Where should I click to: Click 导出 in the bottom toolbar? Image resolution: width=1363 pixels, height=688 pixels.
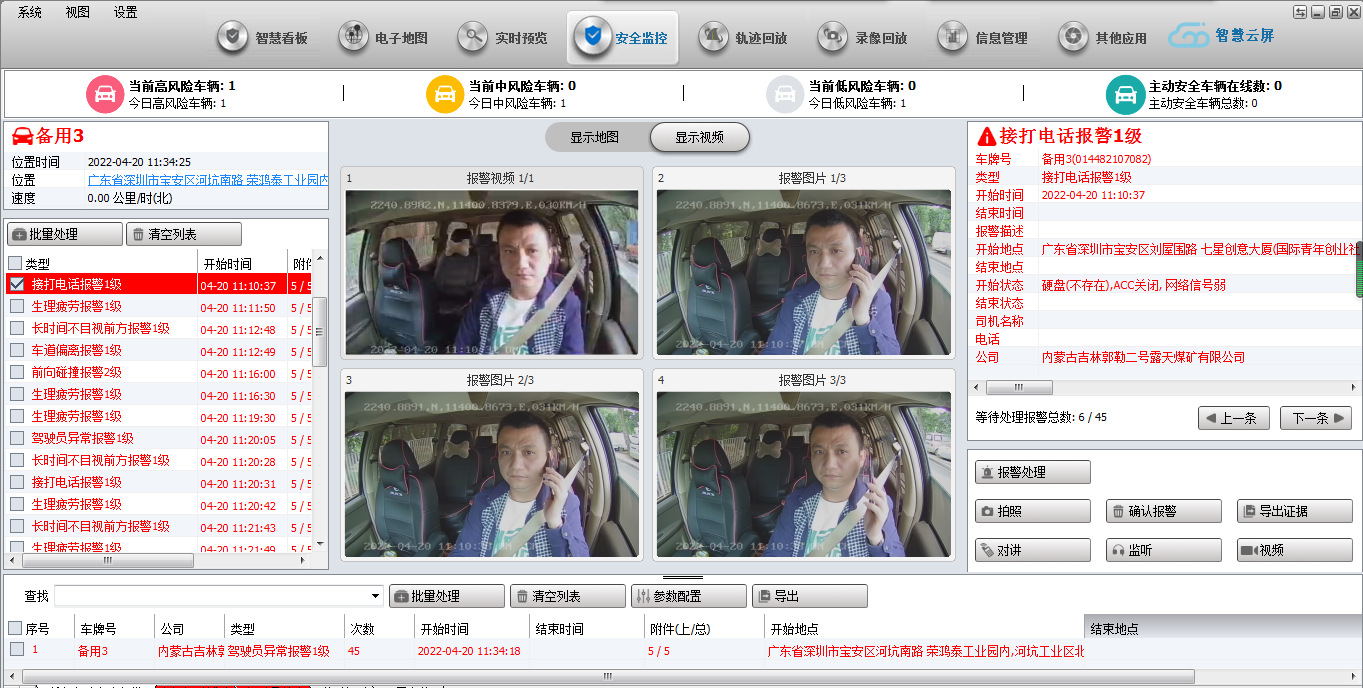click(810, 596)
